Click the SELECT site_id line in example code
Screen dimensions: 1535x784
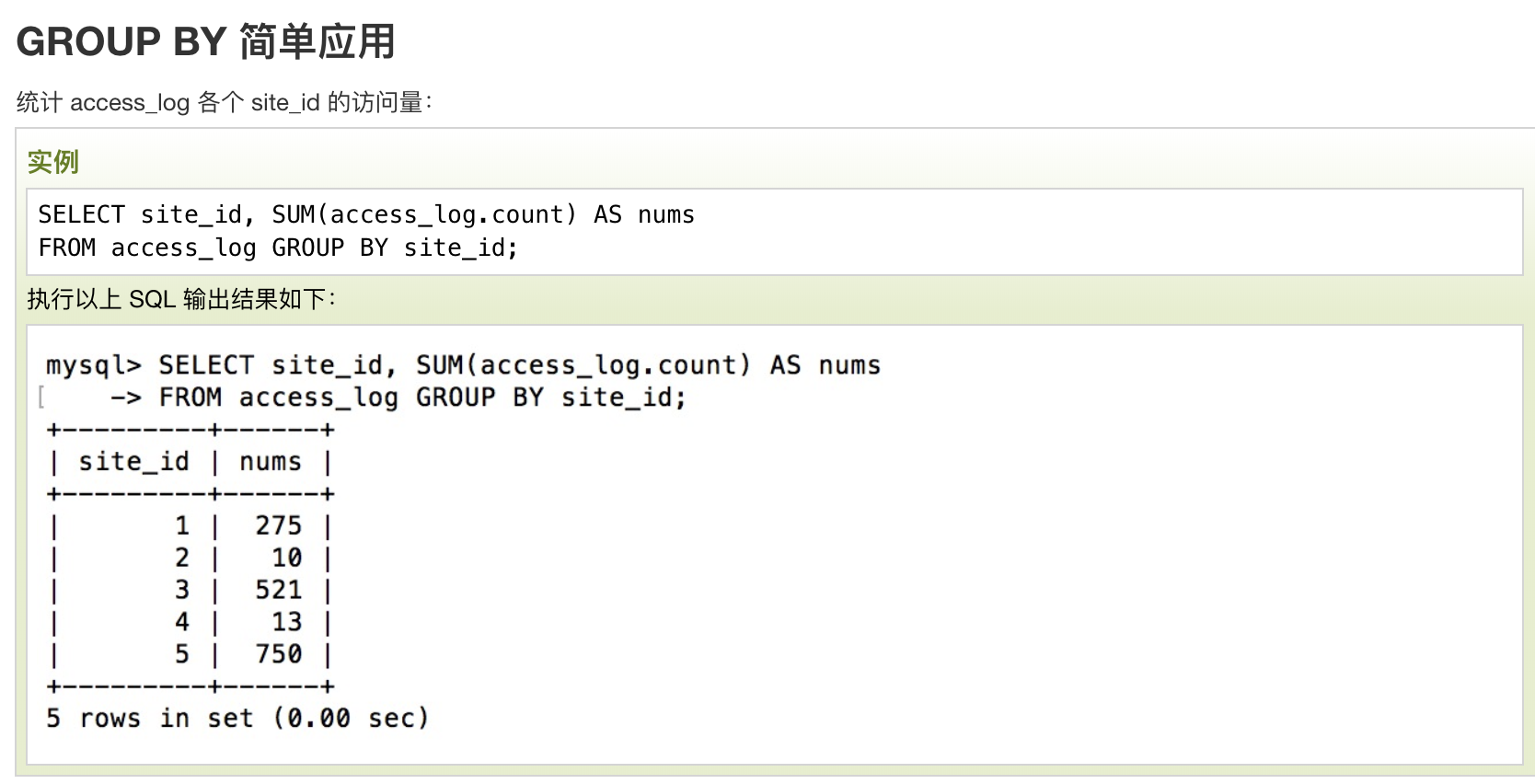(x=366, y=214)
